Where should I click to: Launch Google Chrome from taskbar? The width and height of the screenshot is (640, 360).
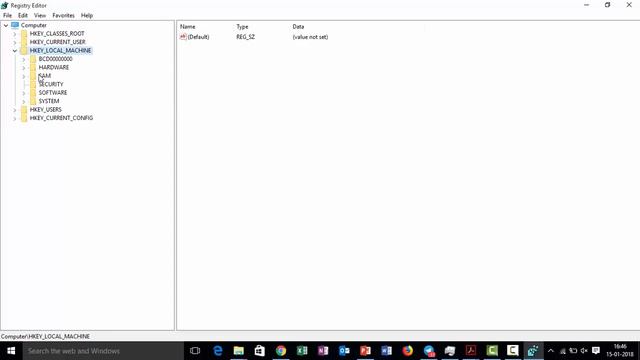click(x=281, y=351)
